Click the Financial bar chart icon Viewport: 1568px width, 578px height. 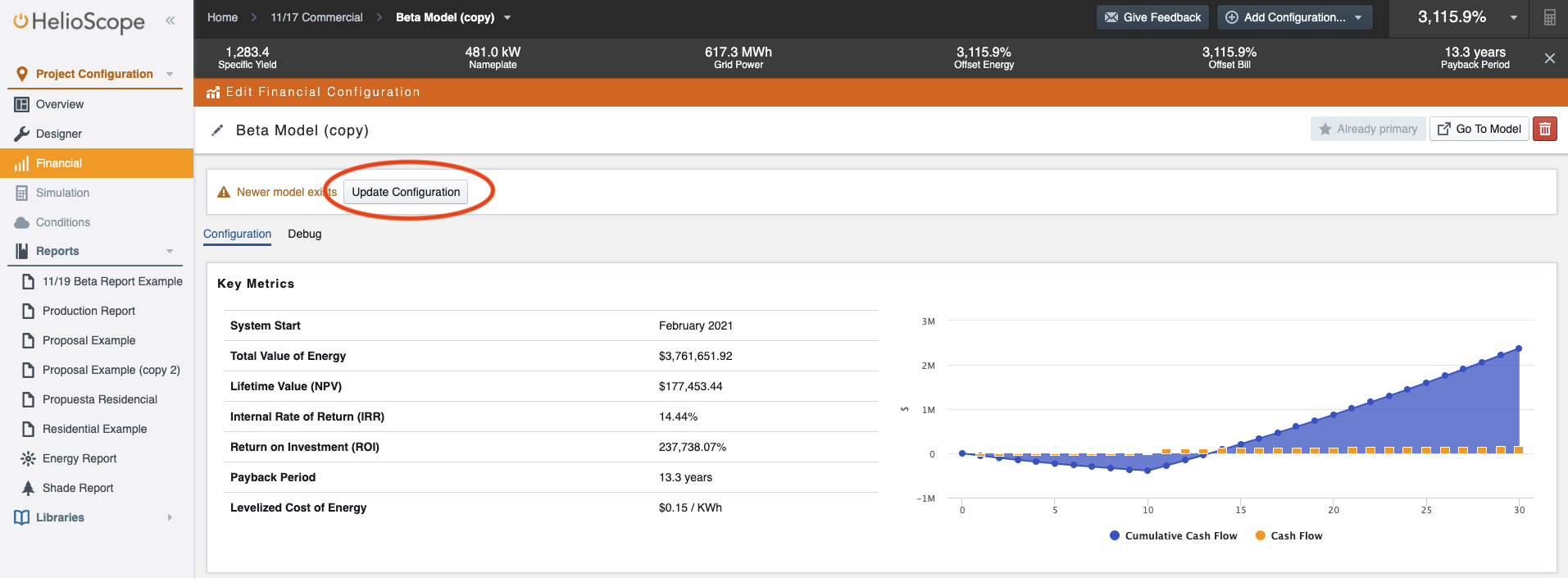[22, 163]
